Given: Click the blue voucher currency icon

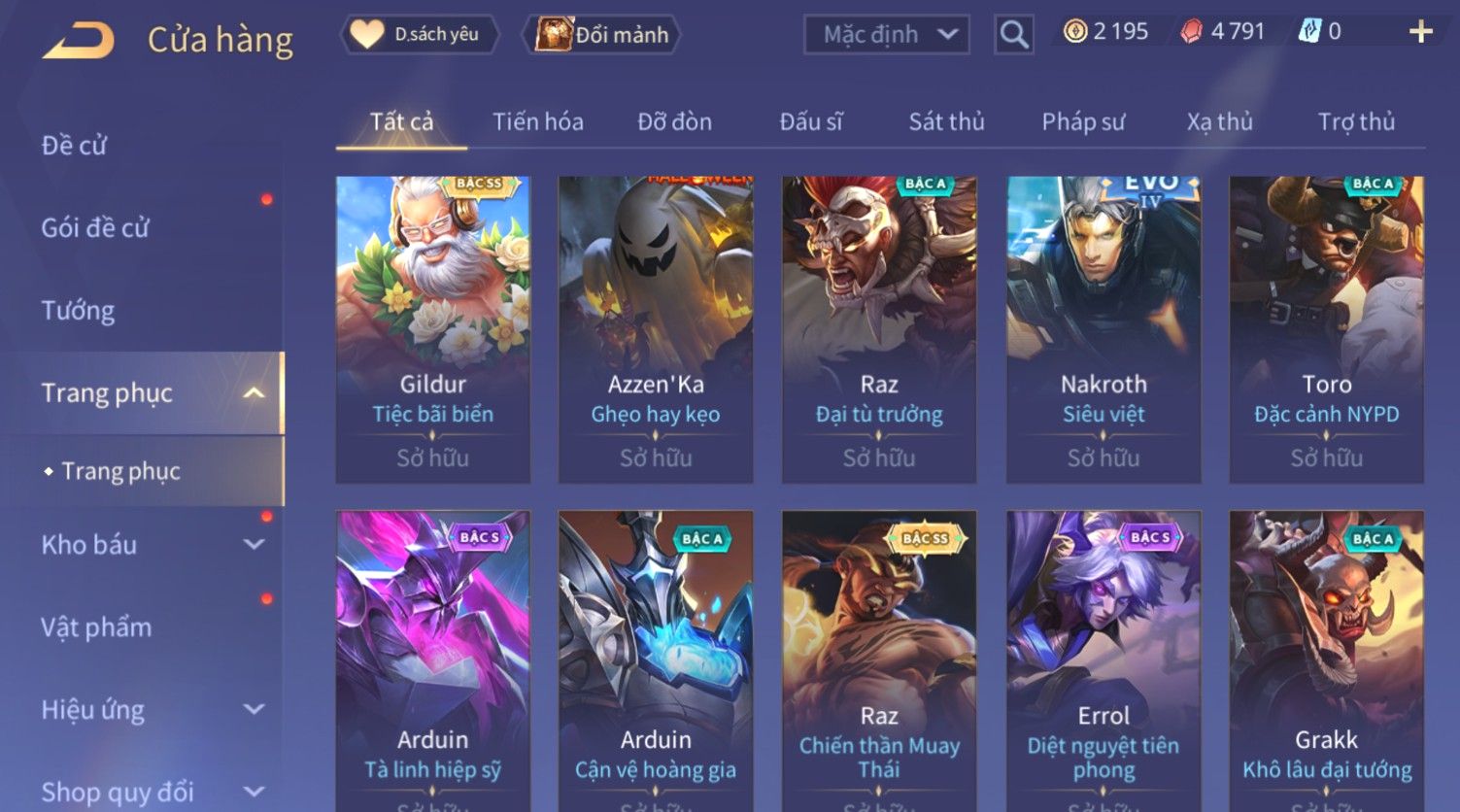Looking at the screenshot, I should tap(1309, 32).
